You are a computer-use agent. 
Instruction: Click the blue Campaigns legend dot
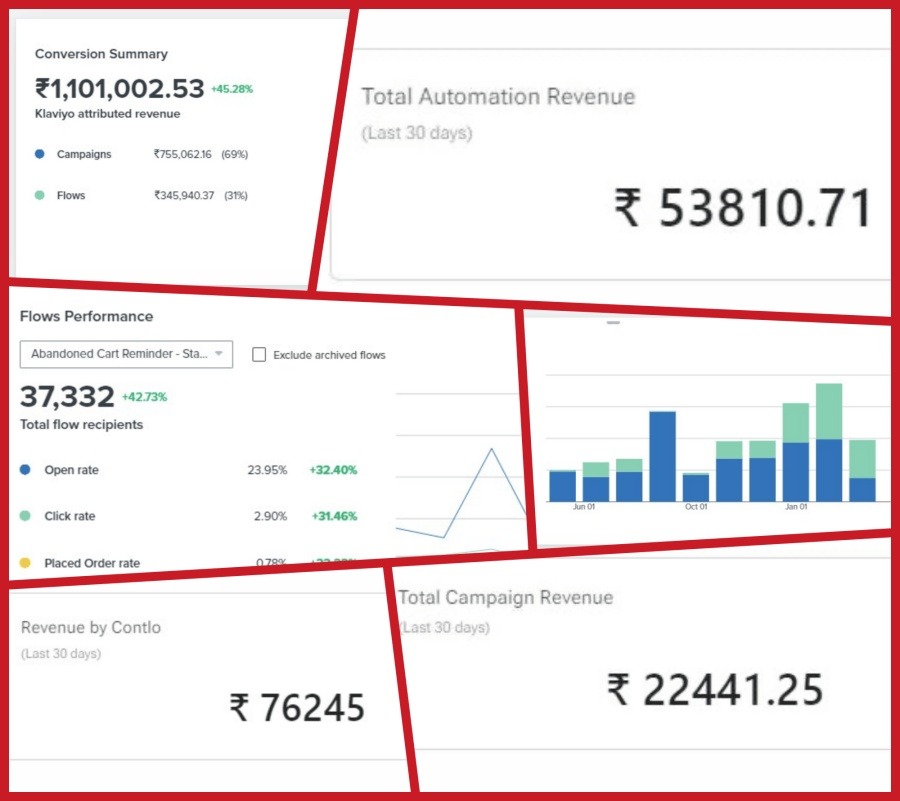coord(39,155)
